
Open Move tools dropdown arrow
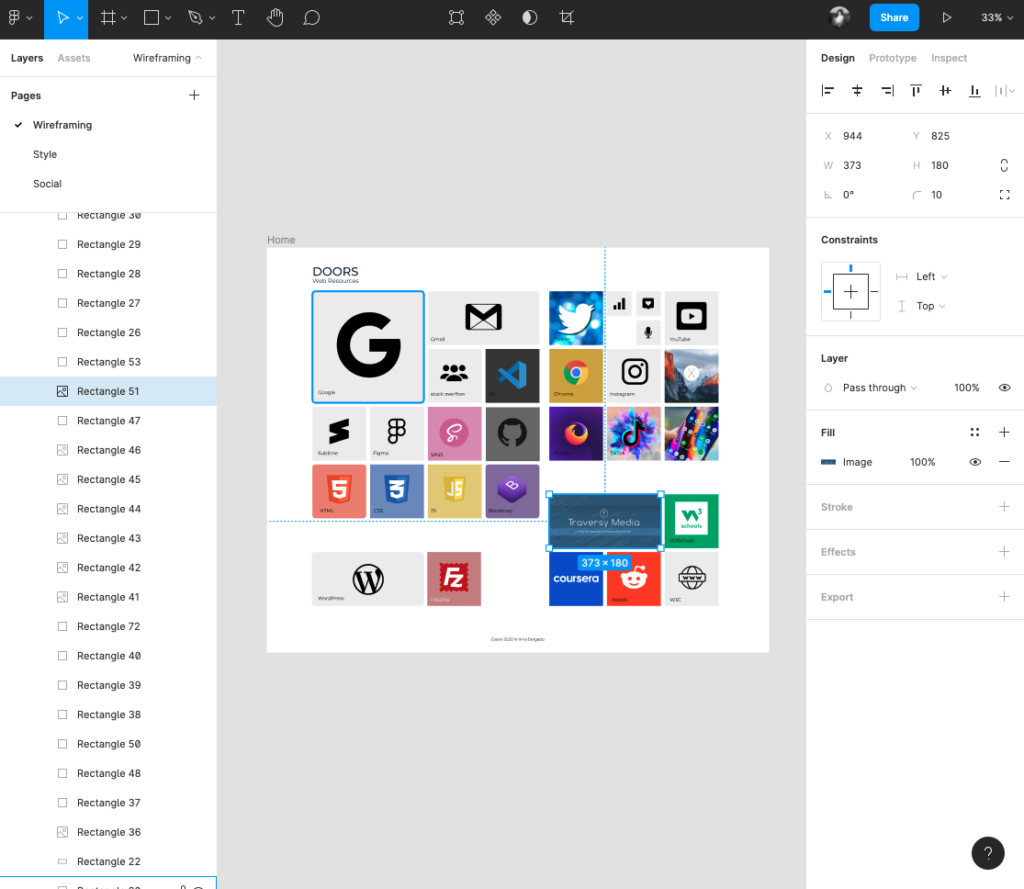80,18
